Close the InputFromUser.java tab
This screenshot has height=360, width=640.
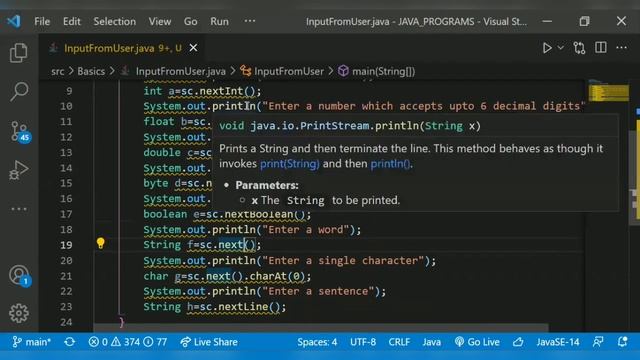point(193,48)
